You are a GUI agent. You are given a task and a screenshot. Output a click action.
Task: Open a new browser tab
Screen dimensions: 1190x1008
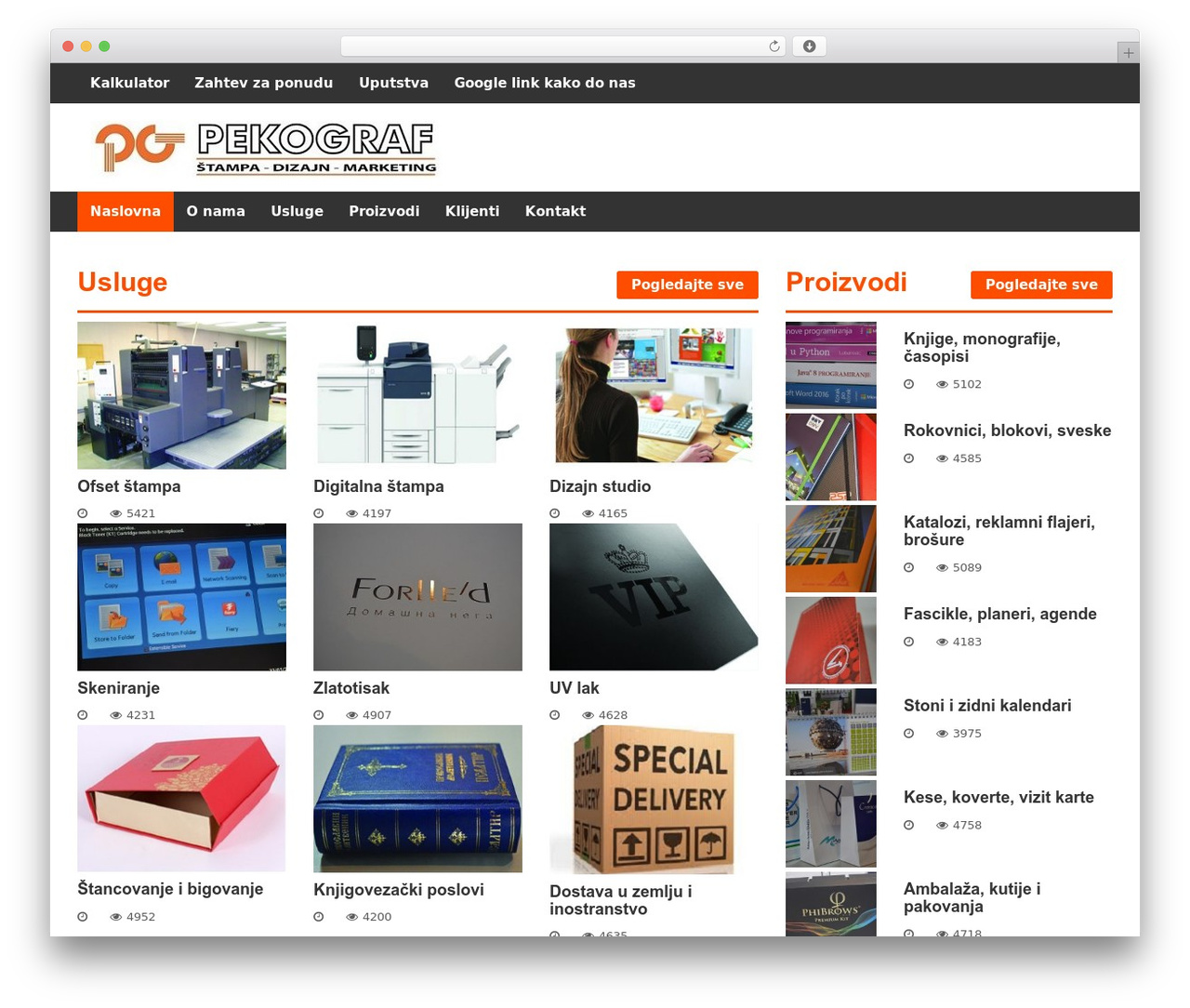point(1128,53)
